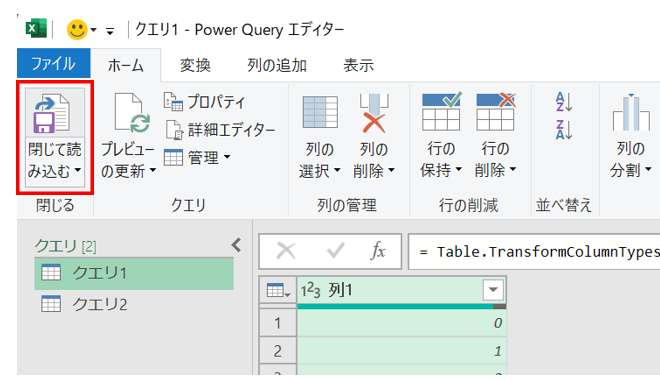Select クエリ2 in the queries list
Viewport: 660px width, 380px height.
pyautogui.click(x=134, y=304)
